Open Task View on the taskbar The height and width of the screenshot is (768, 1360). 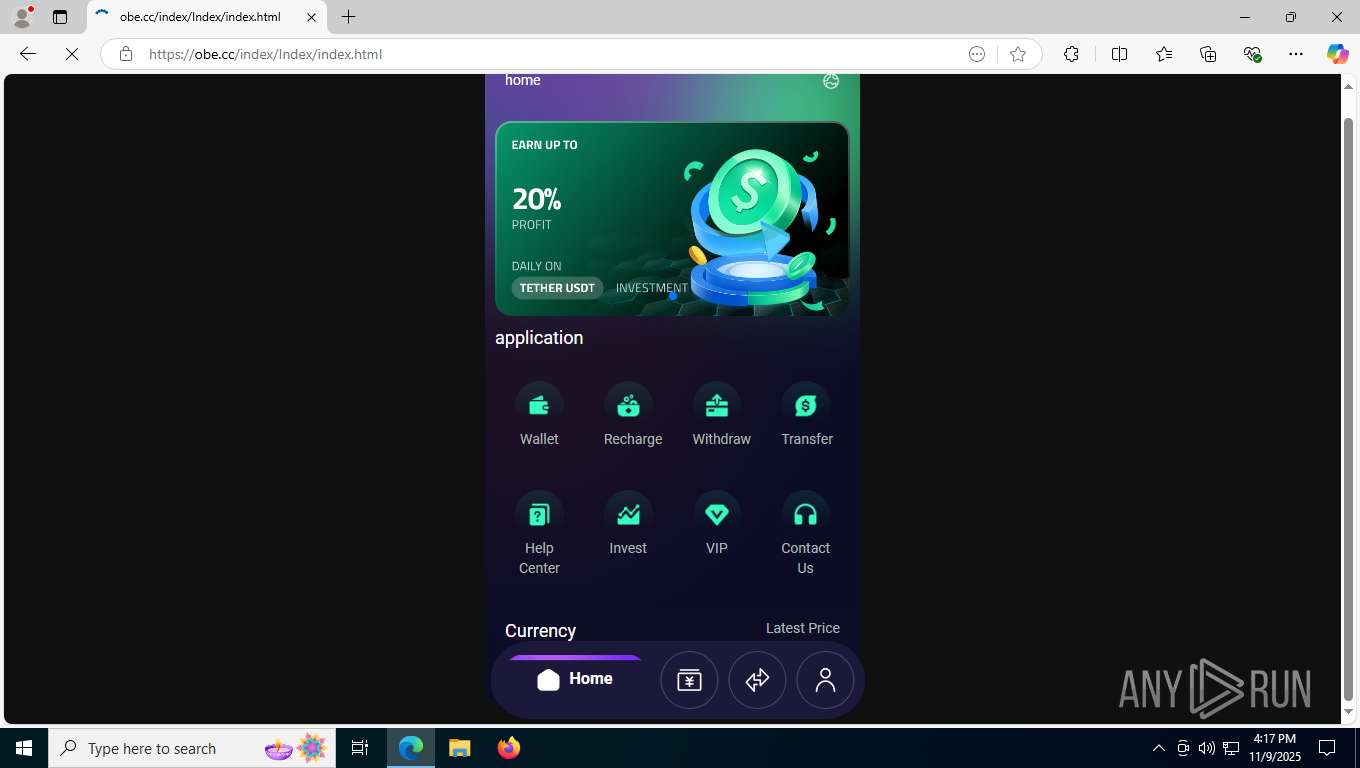pyautogui.click(x=360, y=748)
